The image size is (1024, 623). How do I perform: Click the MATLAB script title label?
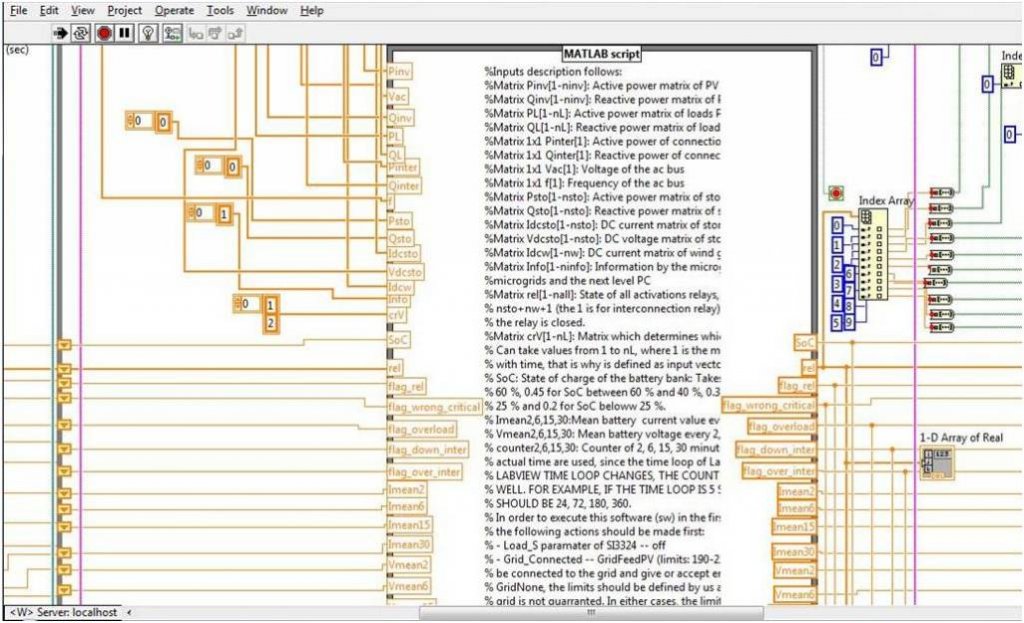coord(602,54)
